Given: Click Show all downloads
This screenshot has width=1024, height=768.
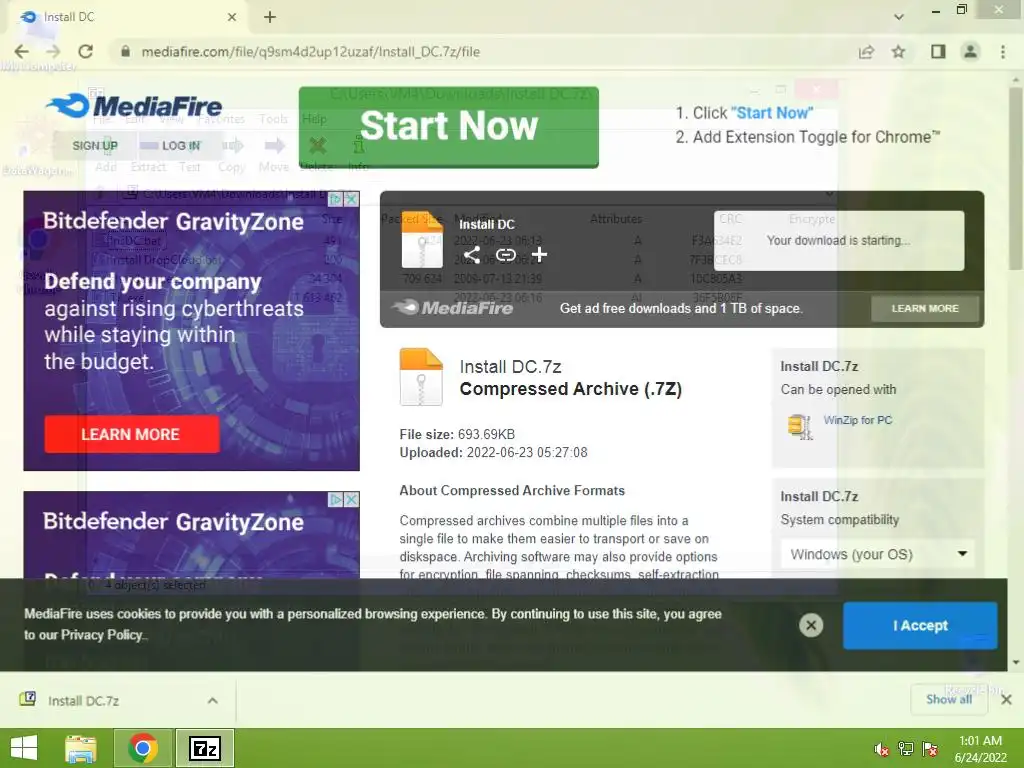Looking at the screenshot, I should [949, 699].
